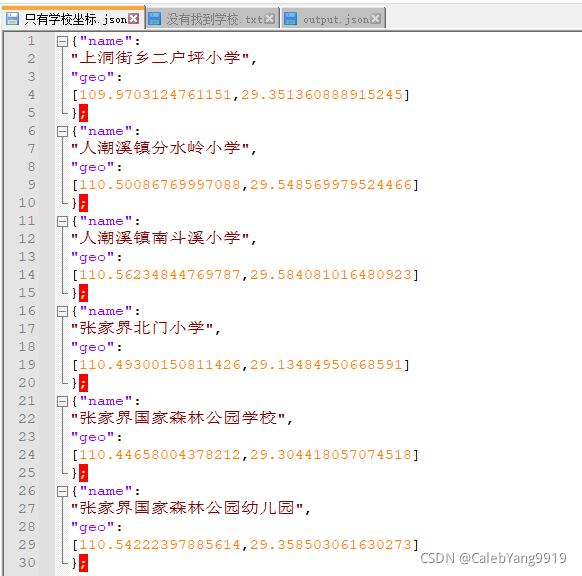The width and height of the screenshot is (582, 576).
Task: Open the output.json tab
Action: (333, 19)
